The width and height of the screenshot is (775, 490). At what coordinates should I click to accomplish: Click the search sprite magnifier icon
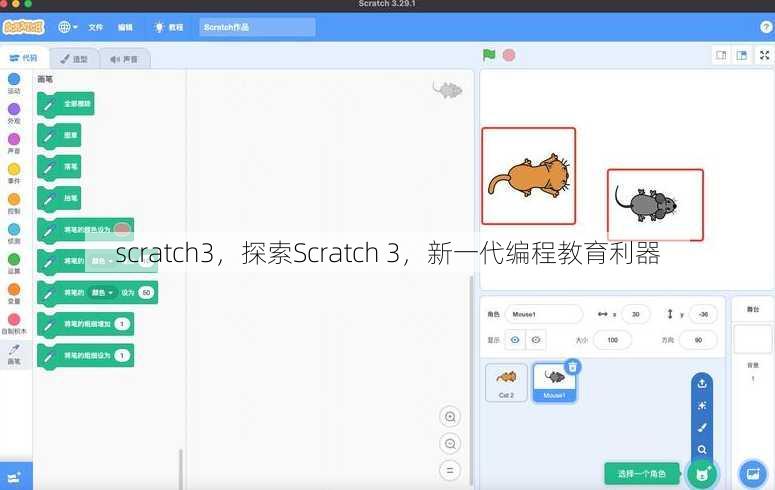[702, 449]
